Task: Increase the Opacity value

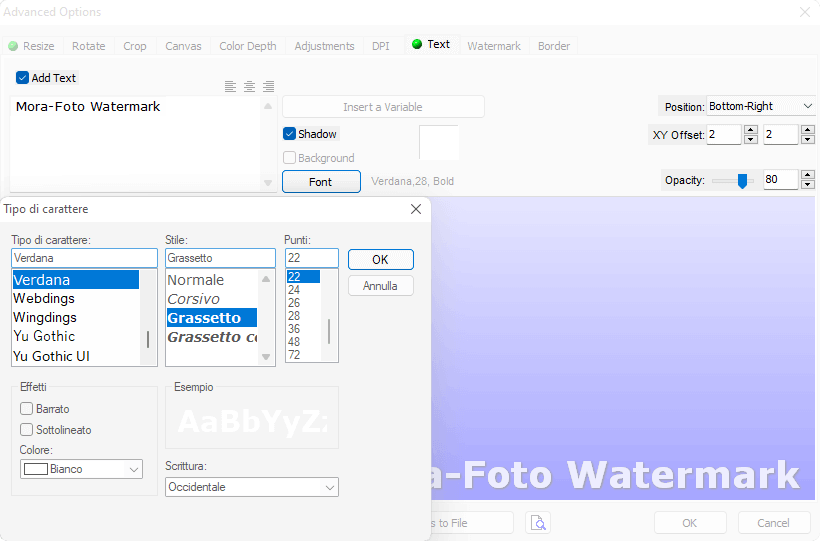Action: (x=808, y=175)
